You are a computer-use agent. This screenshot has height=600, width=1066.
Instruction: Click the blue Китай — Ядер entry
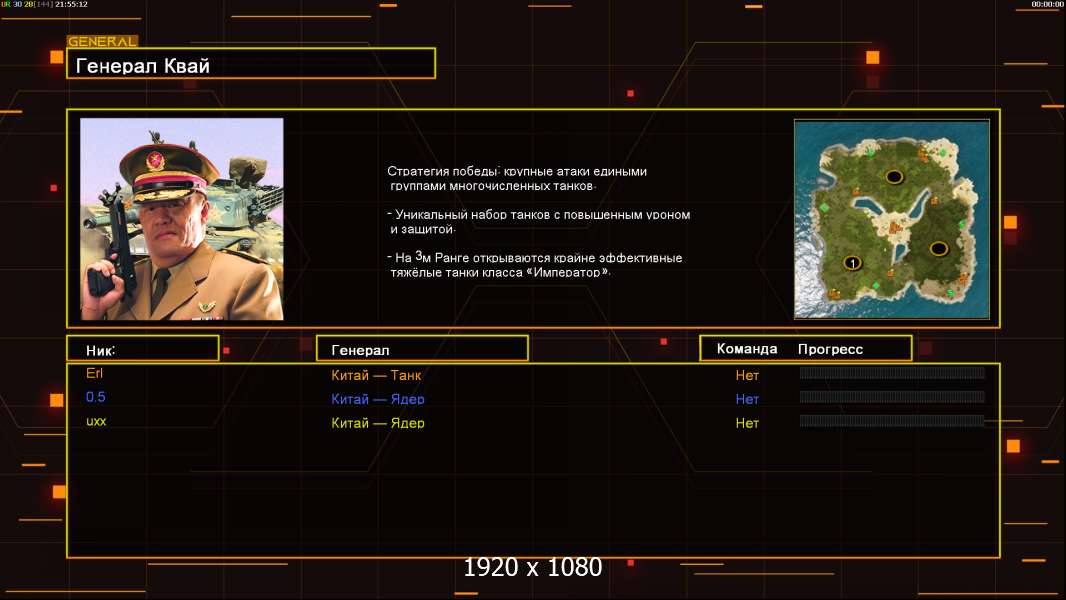378,399
